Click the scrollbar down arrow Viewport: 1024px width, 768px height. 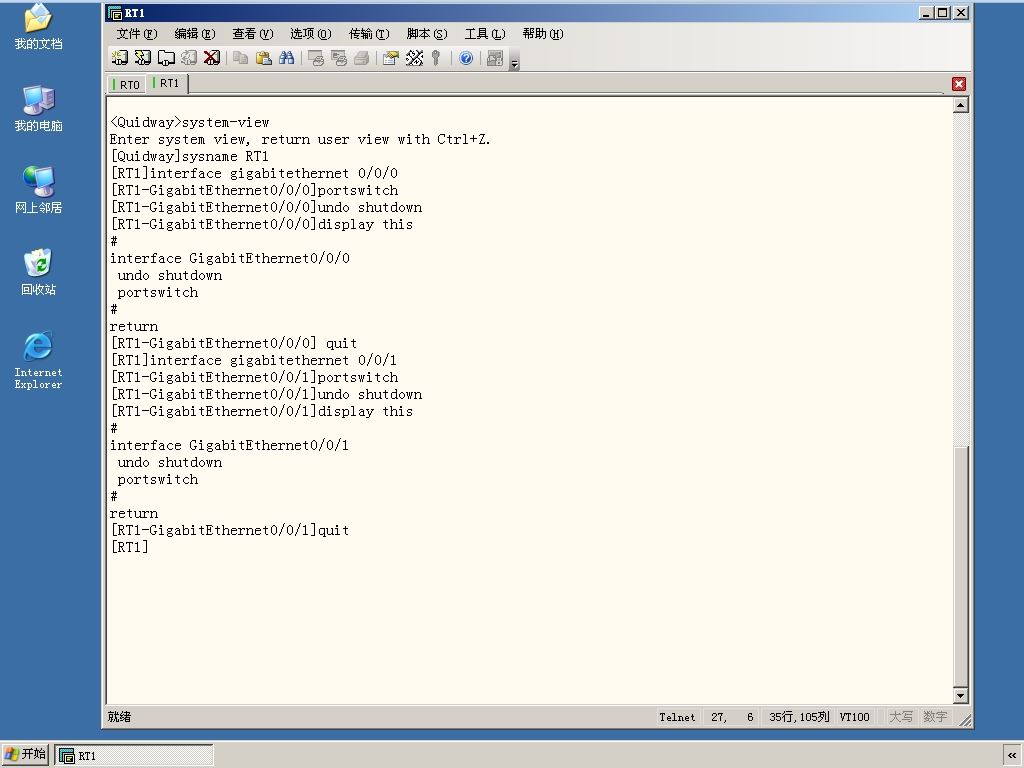960,696
